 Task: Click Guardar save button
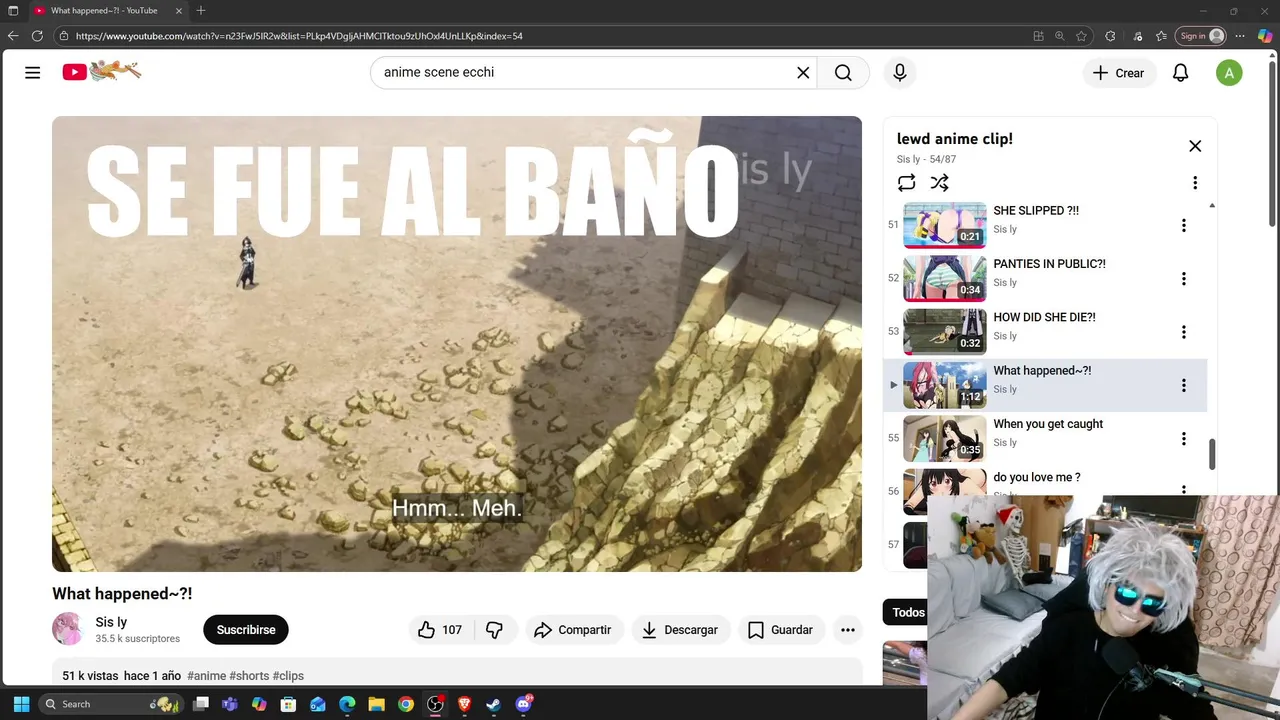[x=781, y=630]
